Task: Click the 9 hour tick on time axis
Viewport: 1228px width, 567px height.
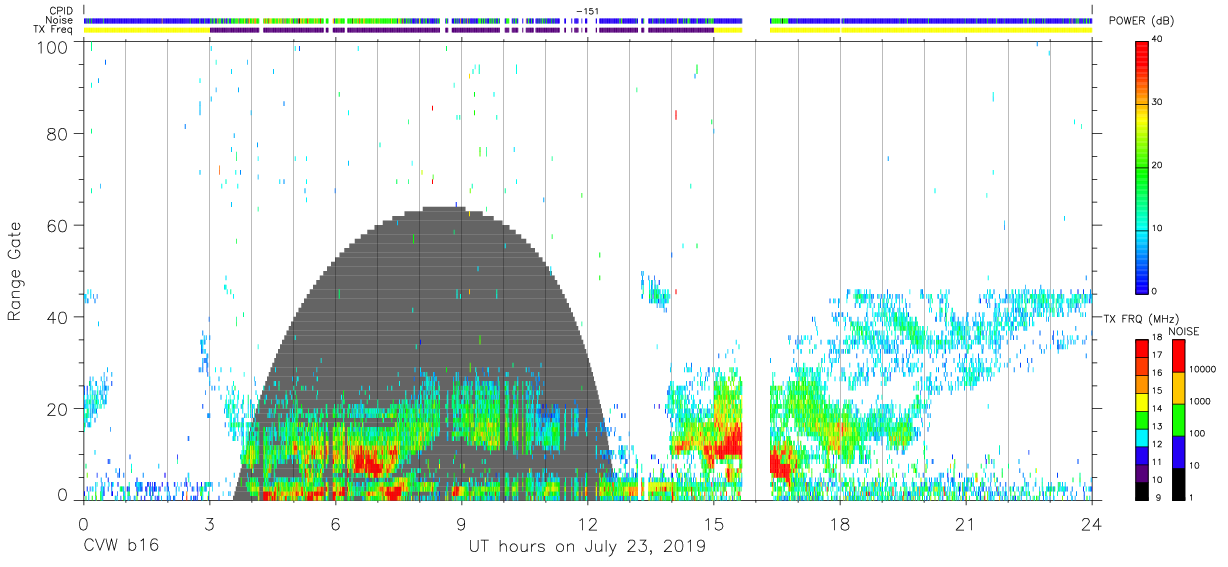Action: coord(461,524)
